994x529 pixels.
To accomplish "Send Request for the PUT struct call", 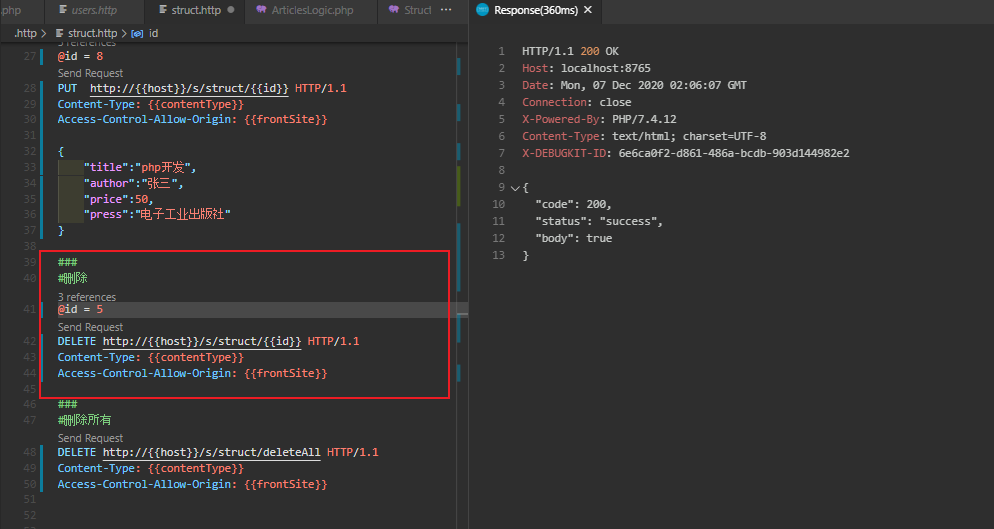I will point(90,73).
